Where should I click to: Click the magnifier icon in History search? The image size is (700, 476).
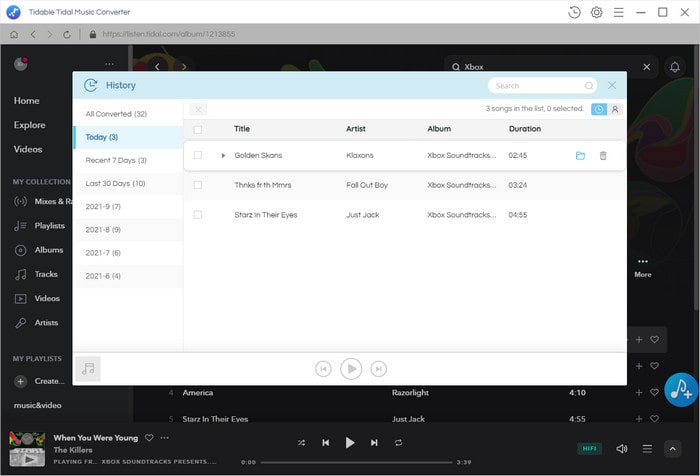click(x=589, y=86)
